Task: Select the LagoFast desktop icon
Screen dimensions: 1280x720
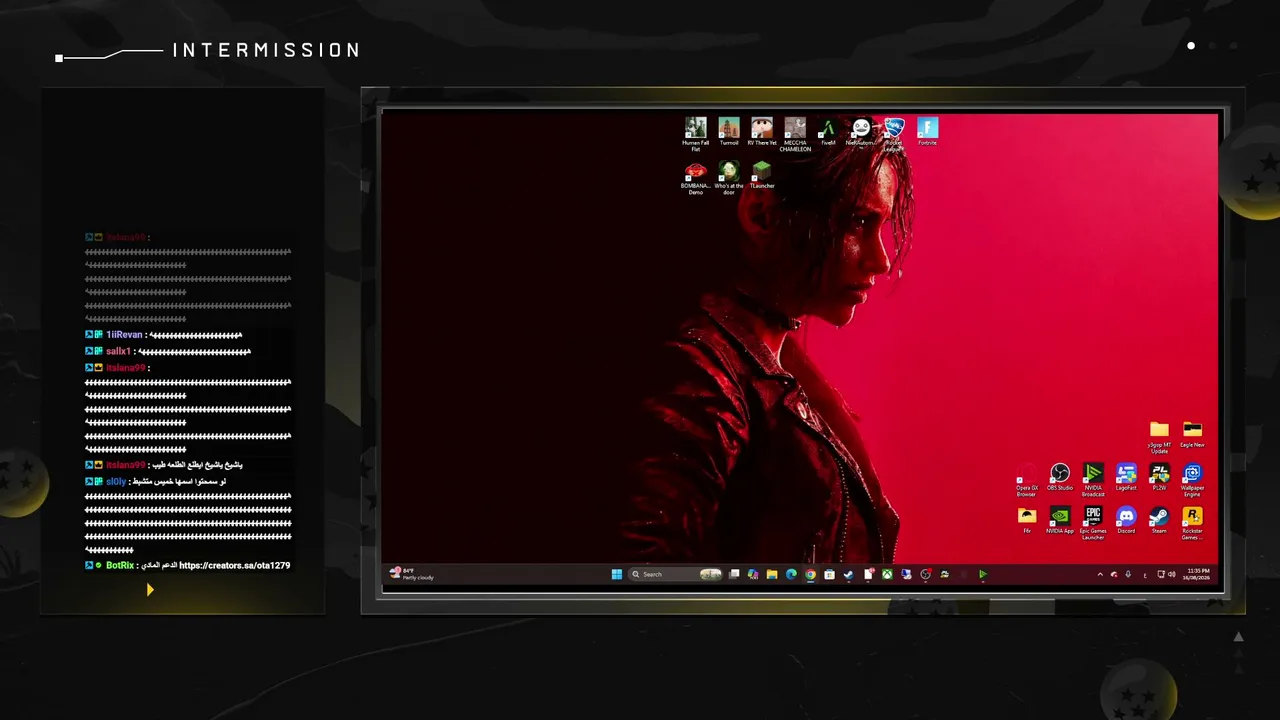Action: click(1126, 477)
